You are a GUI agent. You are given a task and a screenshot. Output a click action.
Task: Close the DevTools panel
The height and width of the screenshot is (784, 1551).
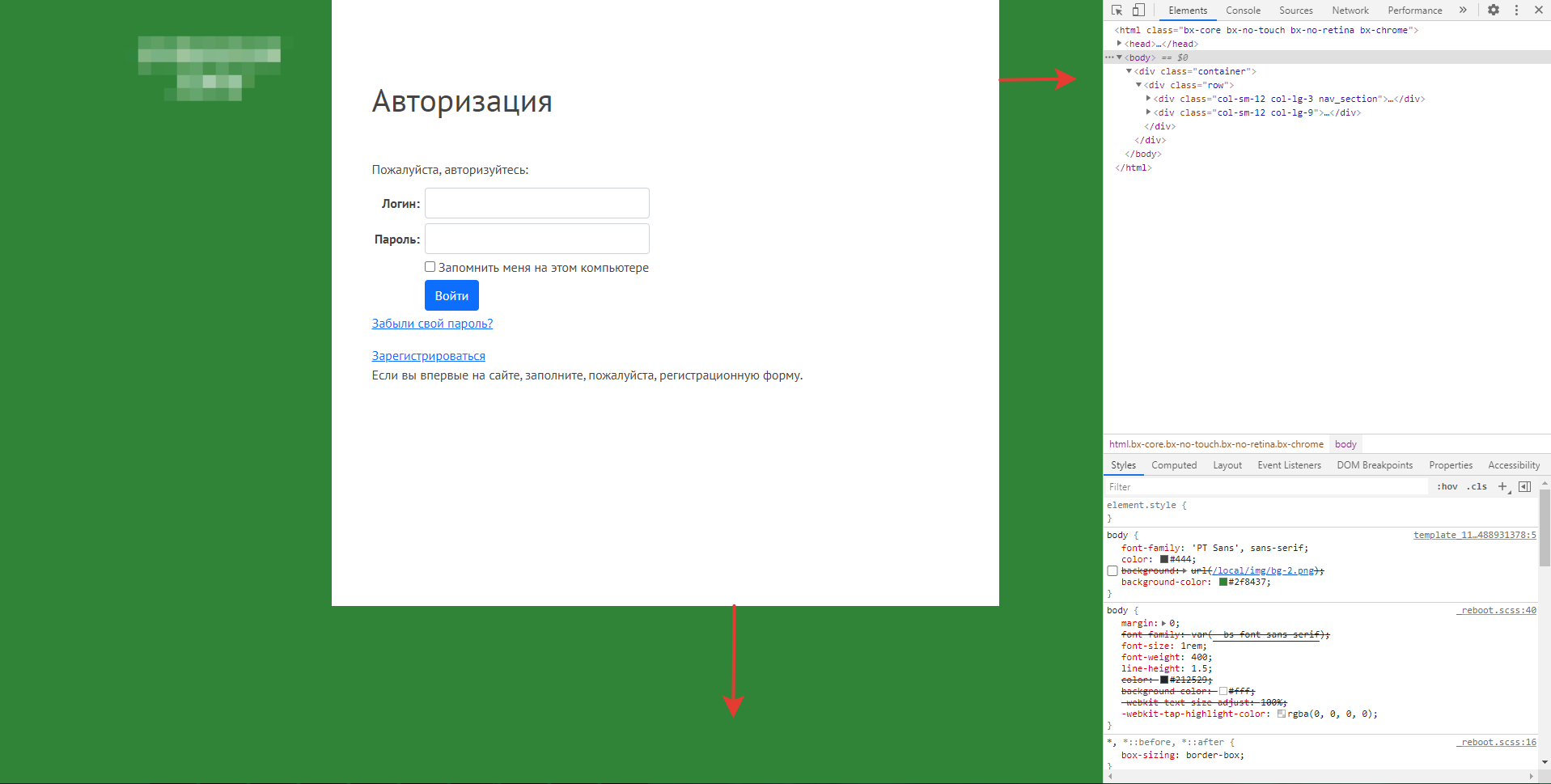[1539, 10]
